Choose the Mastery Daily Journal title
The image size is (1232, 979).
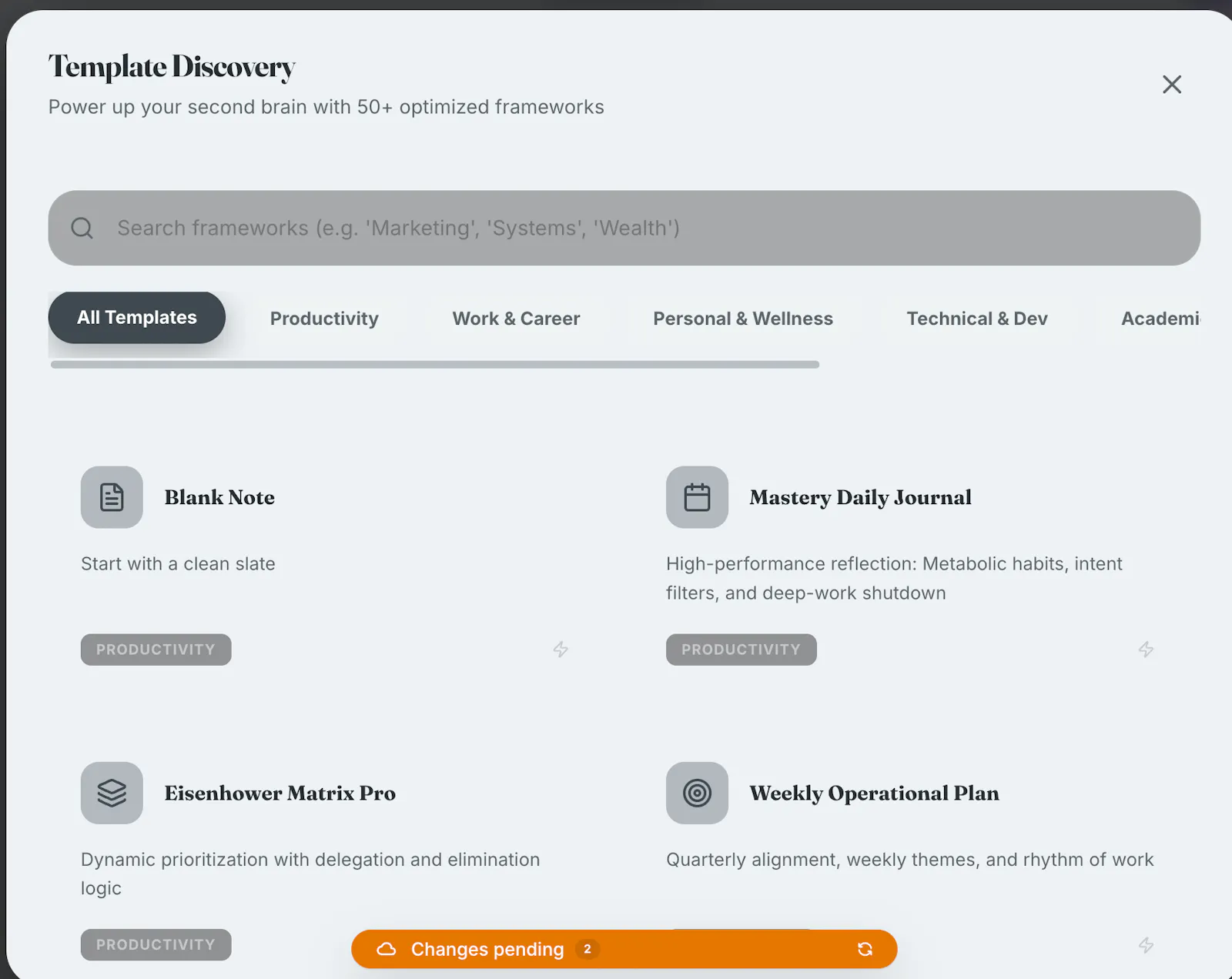point(861,497)
